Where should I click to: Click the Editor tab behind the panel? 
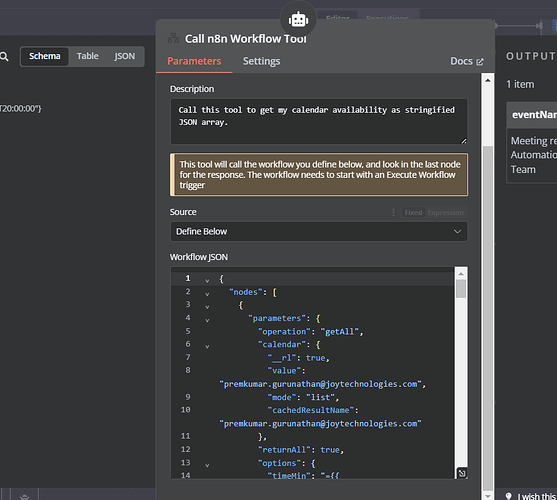pos(338,17)
